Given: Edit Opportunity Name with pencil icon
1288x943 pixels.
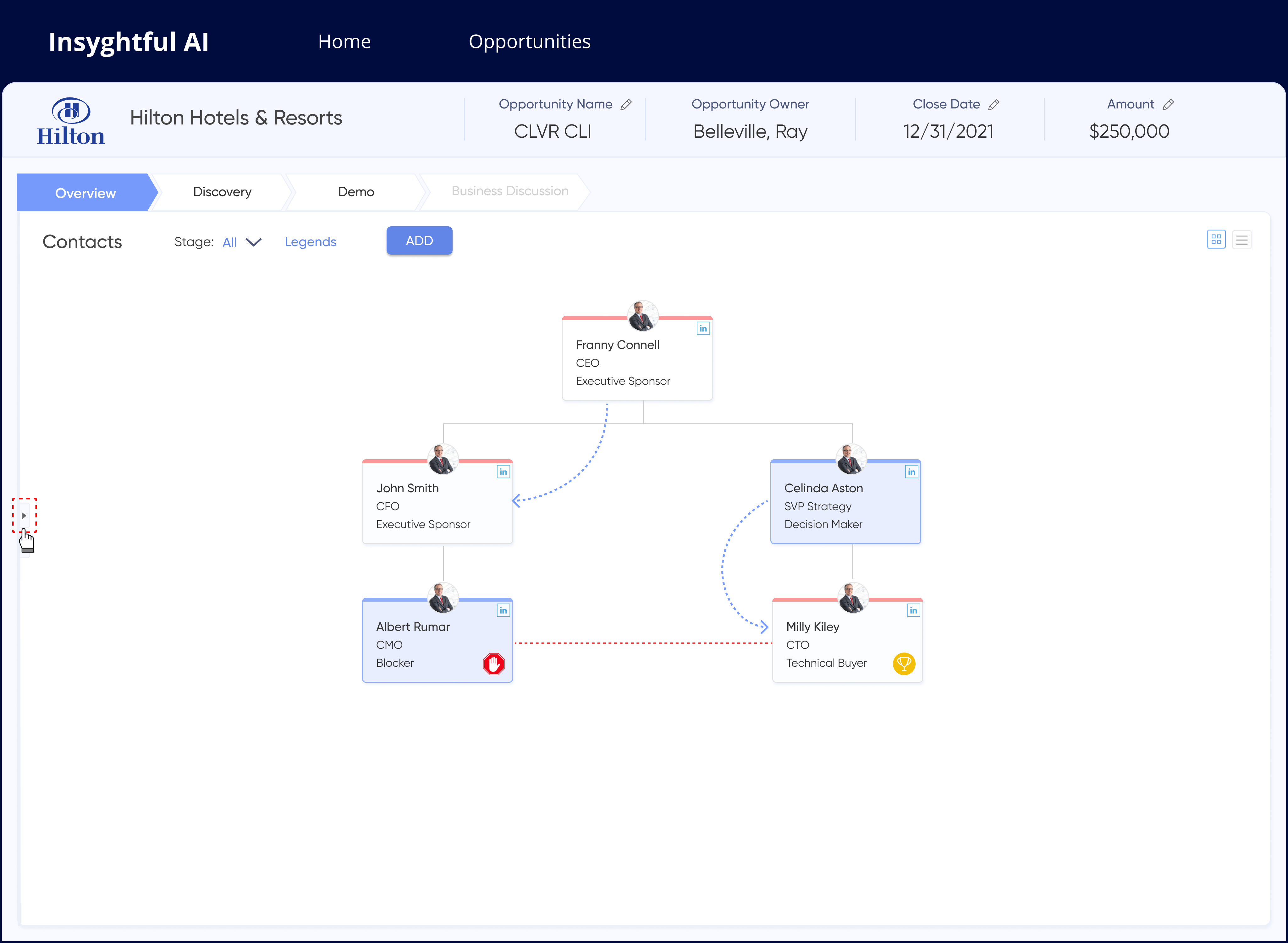Looking at the screenshot, I should tap(626, 104).
